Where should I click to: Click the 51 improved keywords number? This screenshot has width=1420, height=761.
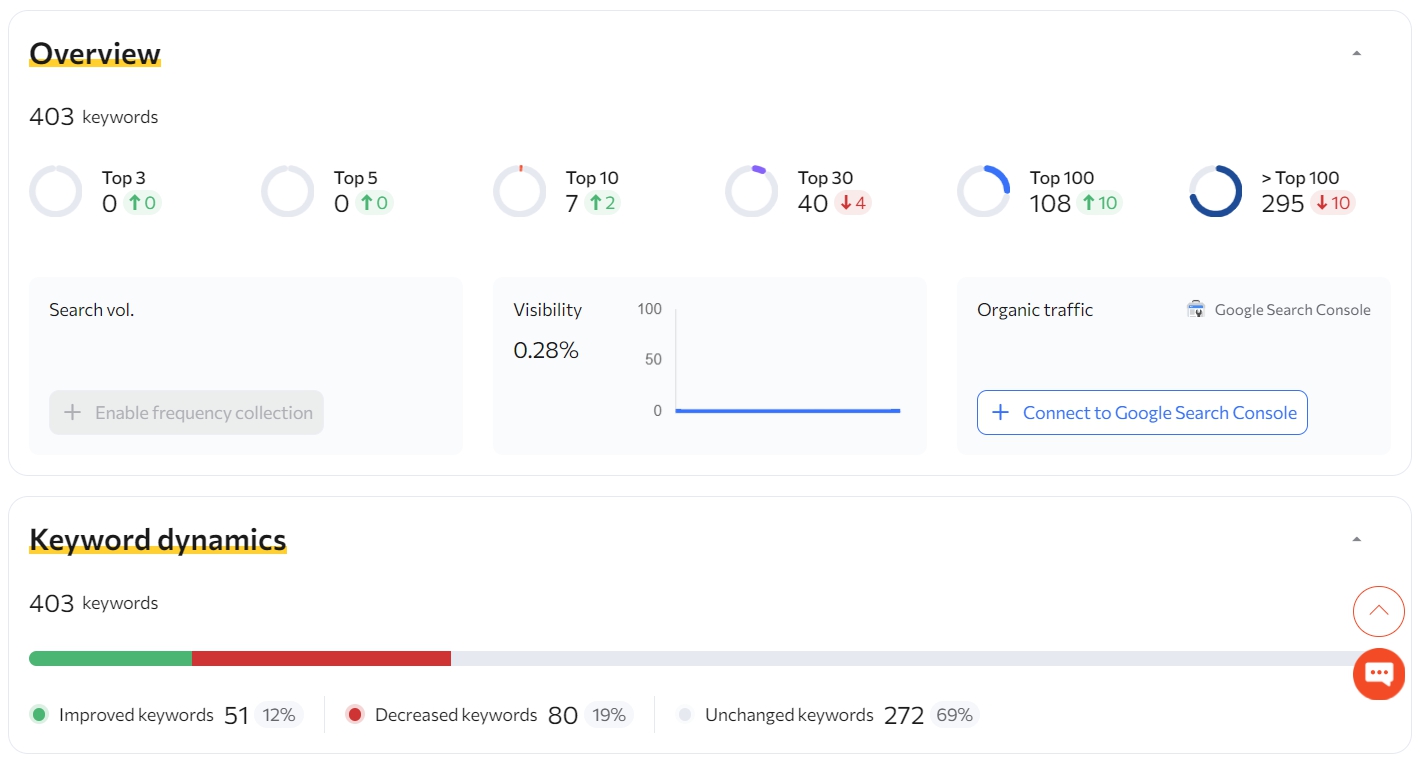point(236,715)
